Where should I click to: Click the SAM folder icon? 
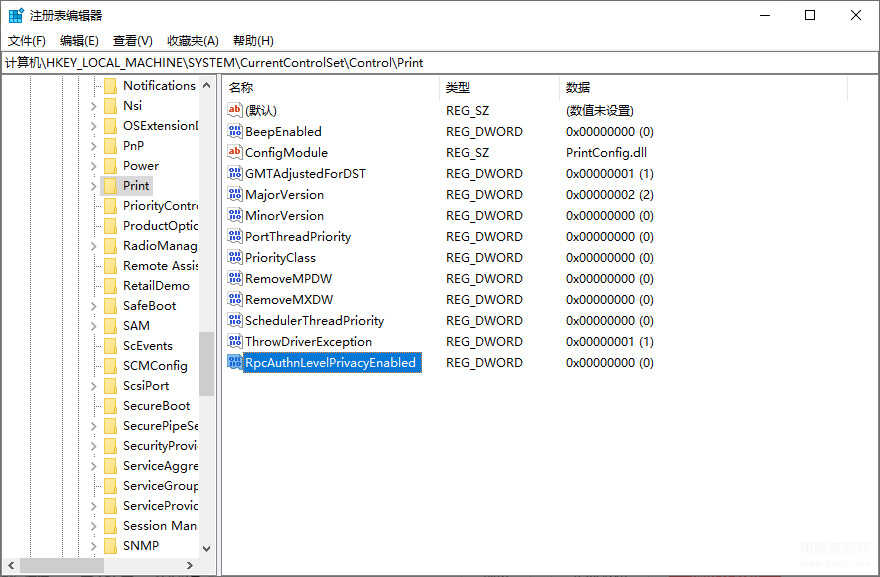click(111, 326)
